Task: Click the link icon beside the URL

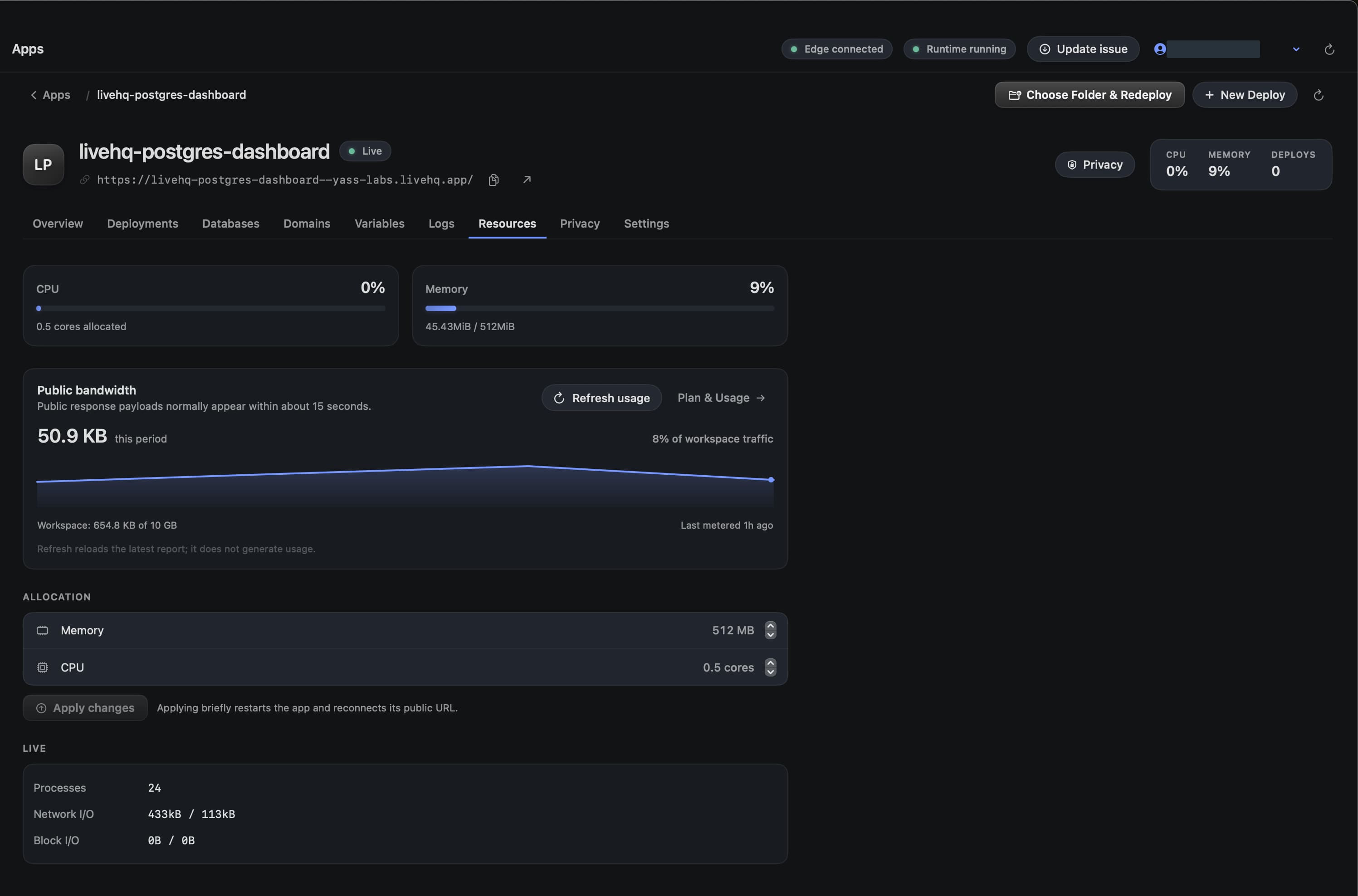Action: (x=84, y=180)
